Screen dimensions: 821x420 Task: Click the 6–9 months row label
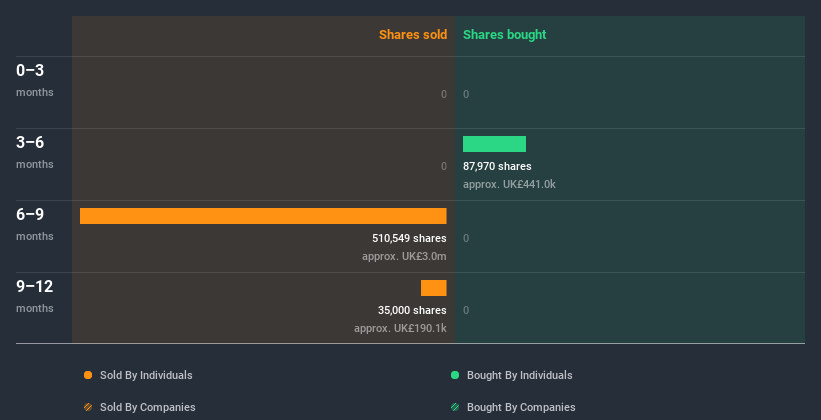coord(35,224)
